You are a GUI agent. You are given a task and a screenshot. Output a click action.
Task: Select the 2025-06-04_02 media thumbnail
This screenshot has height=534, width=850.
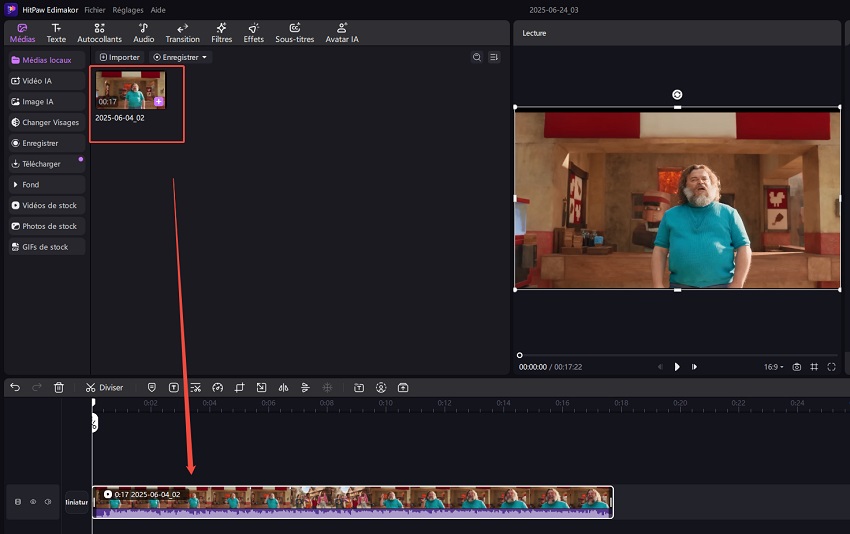[x=131, y=90]
